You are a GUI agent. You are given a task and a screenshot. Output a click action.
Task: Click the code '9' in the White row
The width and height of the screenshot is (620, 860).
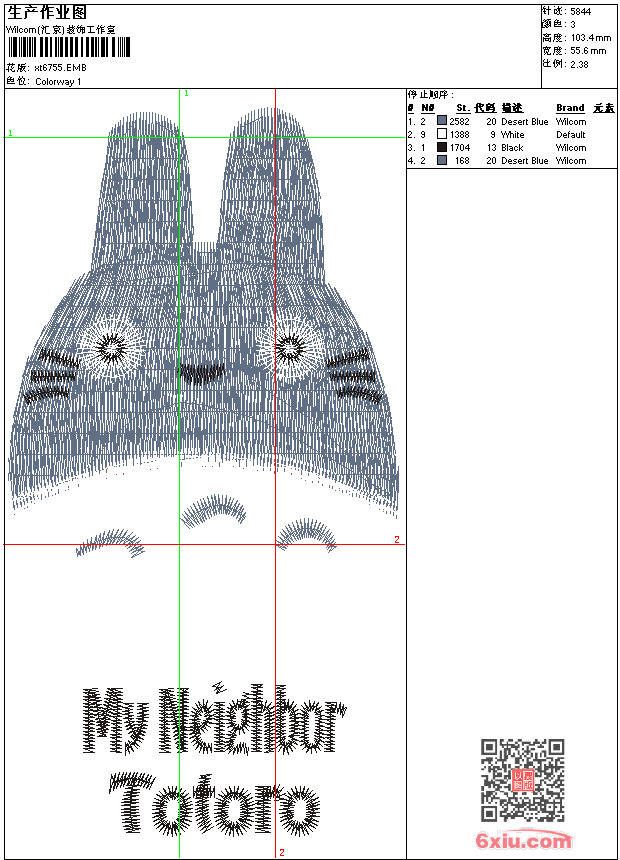click(x=493, y=134)
